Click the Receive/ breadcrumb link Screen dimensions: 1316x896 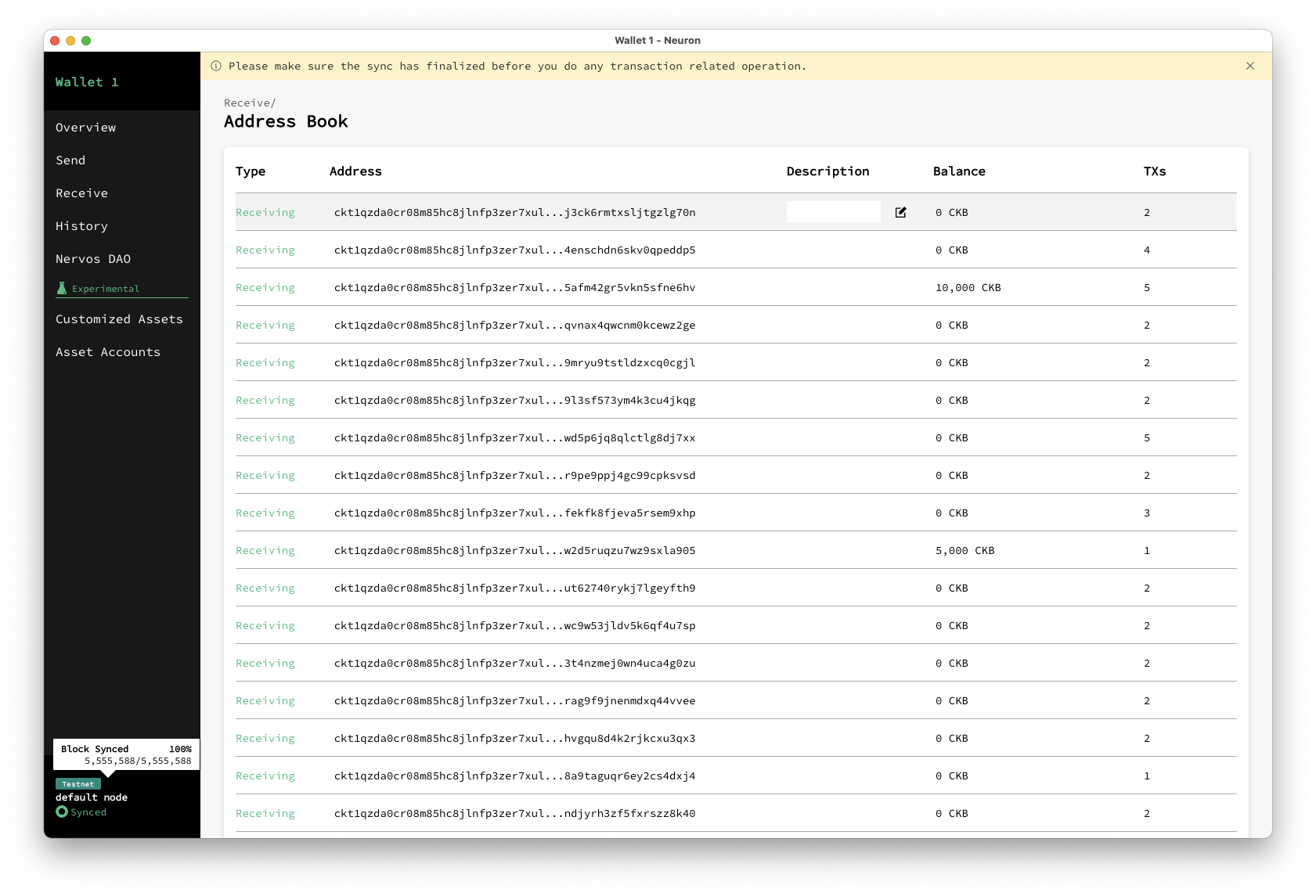point(247,103)
